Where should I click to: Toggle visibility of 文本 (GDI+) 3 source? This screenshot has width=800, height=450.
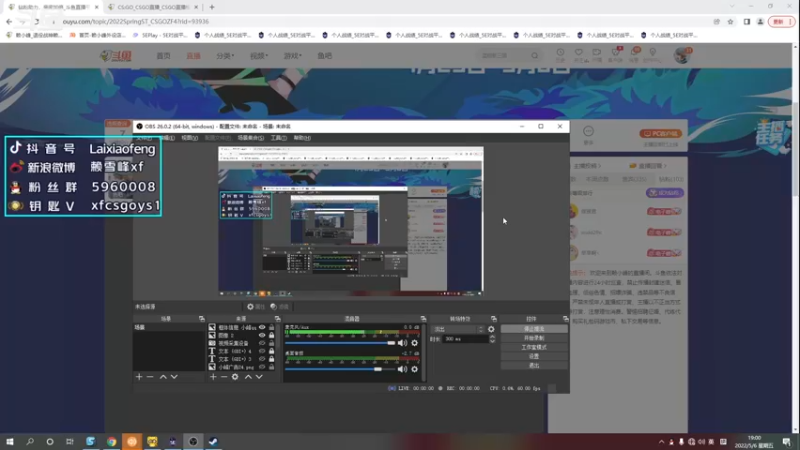coord(262,359)
